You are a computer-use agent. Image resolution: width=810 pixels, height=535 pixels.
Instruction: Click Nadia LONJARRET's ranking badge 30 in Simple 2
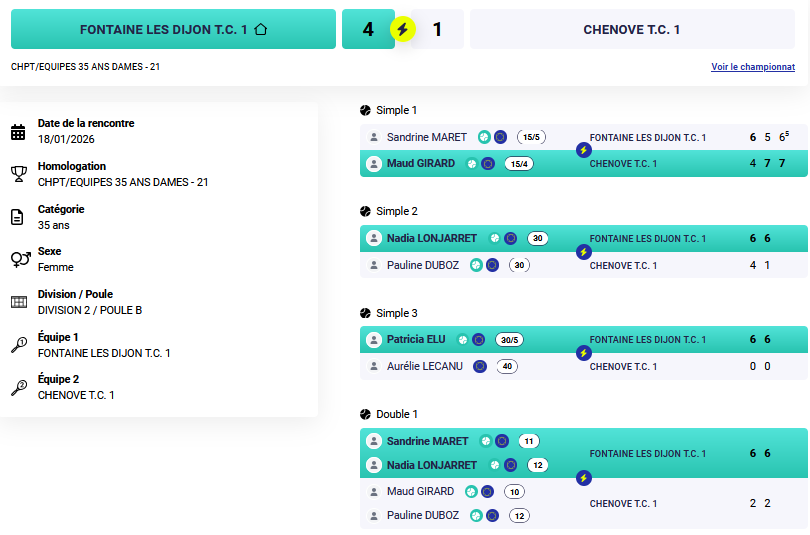point(538,239)
